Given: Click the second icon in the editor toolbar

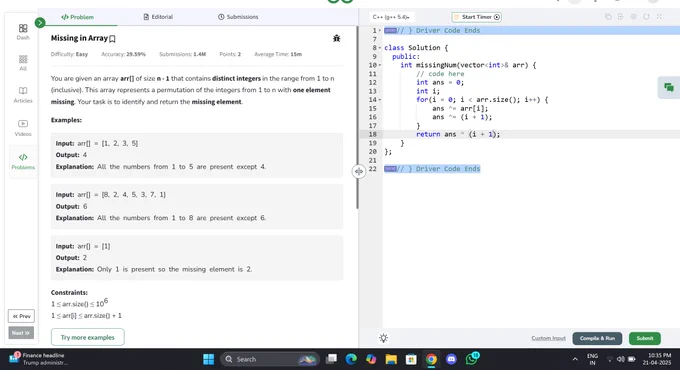Looking at the screenshot, I should 621,16.
